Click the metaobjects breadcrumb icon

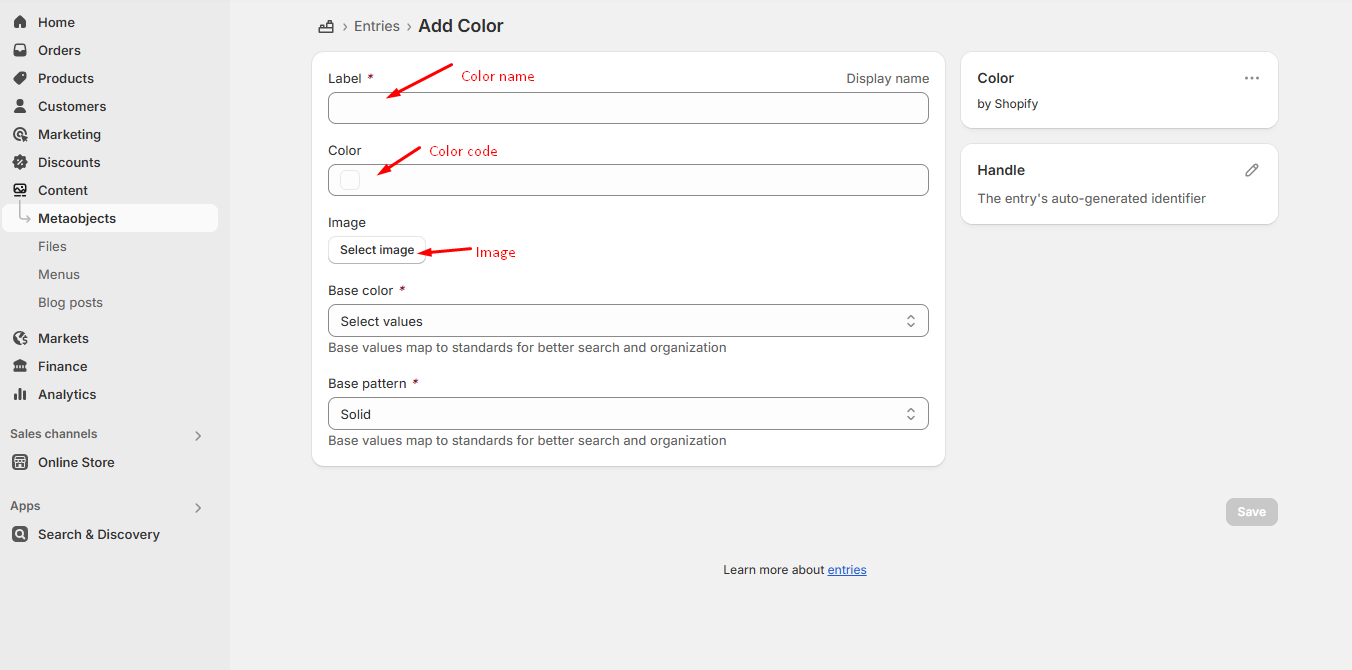coord(325,27)
